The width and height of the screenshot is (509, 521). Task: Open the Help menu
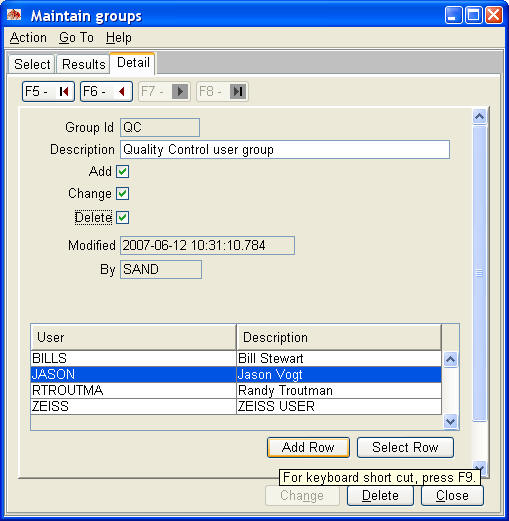point(119,38)
